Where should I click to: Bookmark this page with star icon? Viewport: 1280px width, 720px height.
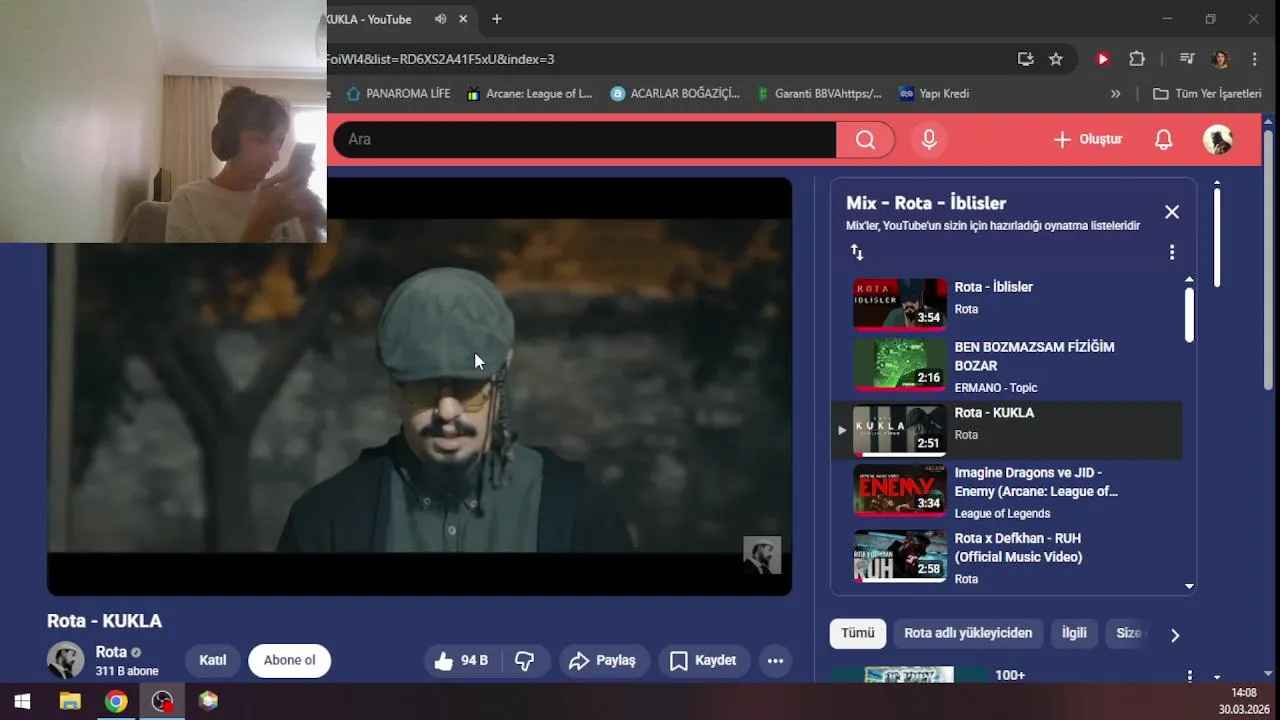point(1055,59)
